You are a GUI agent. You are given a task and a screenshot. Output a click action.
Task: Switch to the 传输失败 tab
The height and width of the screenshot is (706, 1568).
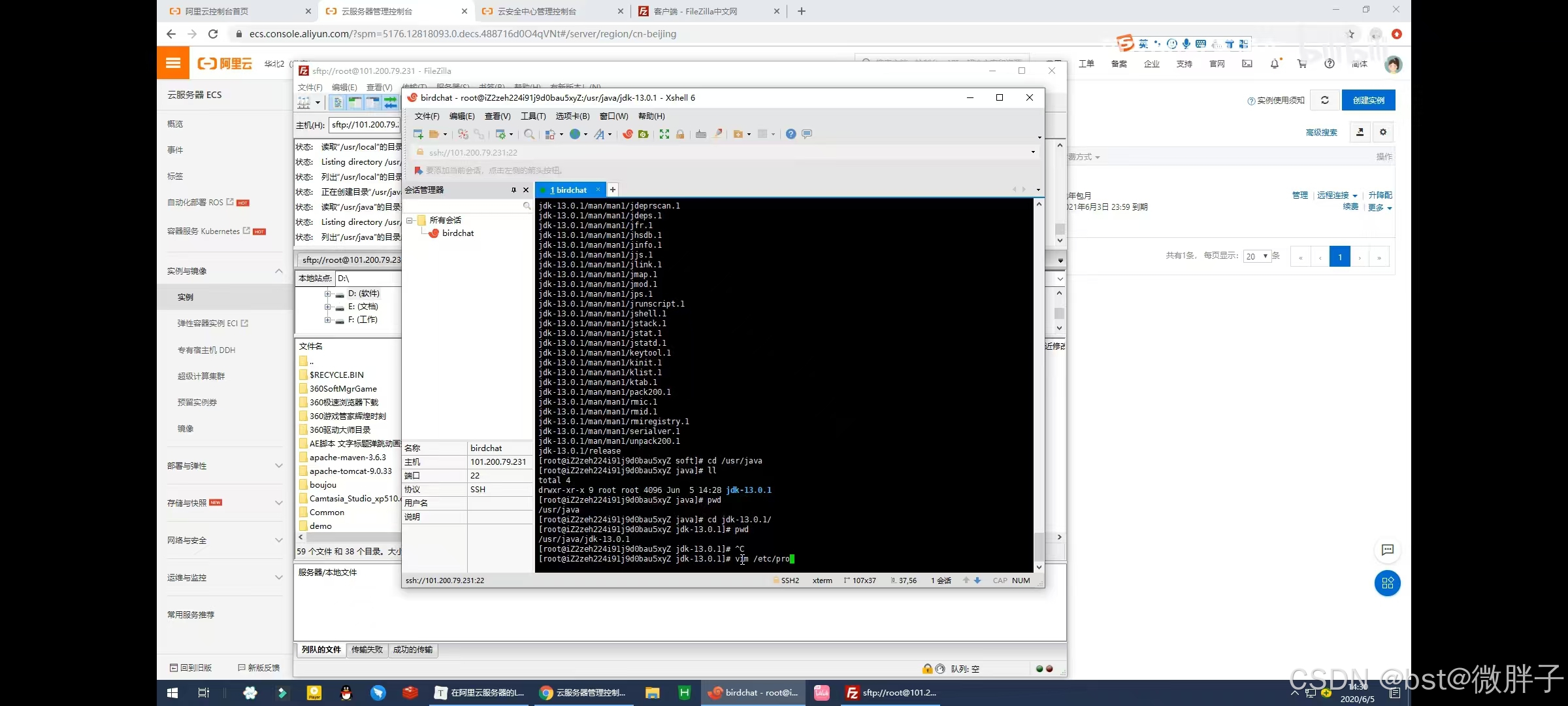[x=367, y=649]
